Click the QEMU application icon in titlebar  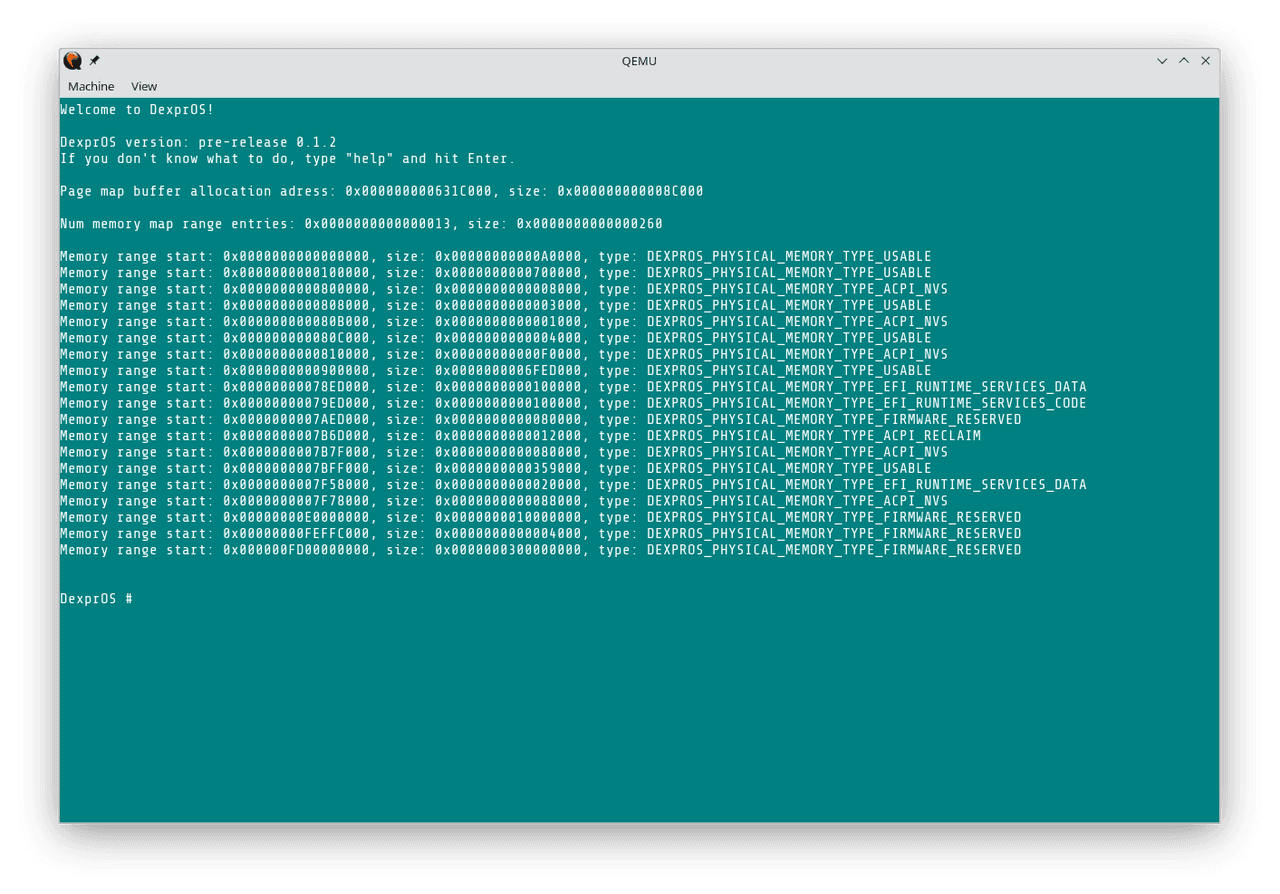[x=73, y=61]
